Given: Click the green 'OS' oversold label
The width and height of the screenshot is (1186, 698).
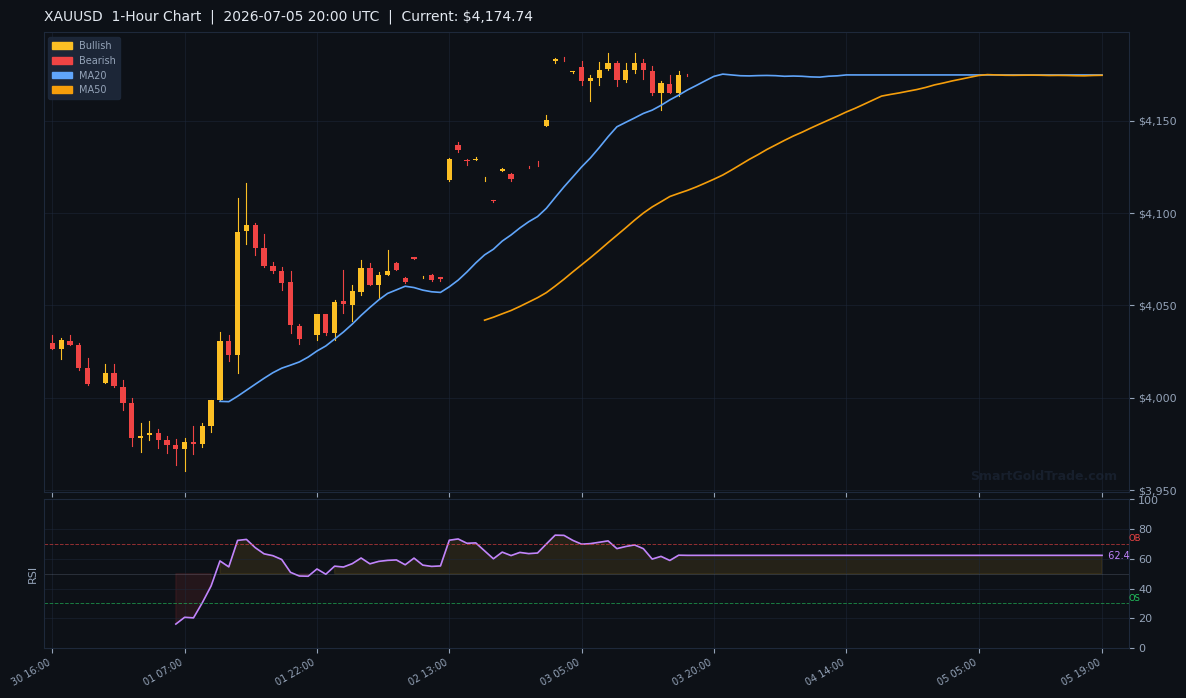Looking at the screenshot, I should click(x=1134, y=598).
